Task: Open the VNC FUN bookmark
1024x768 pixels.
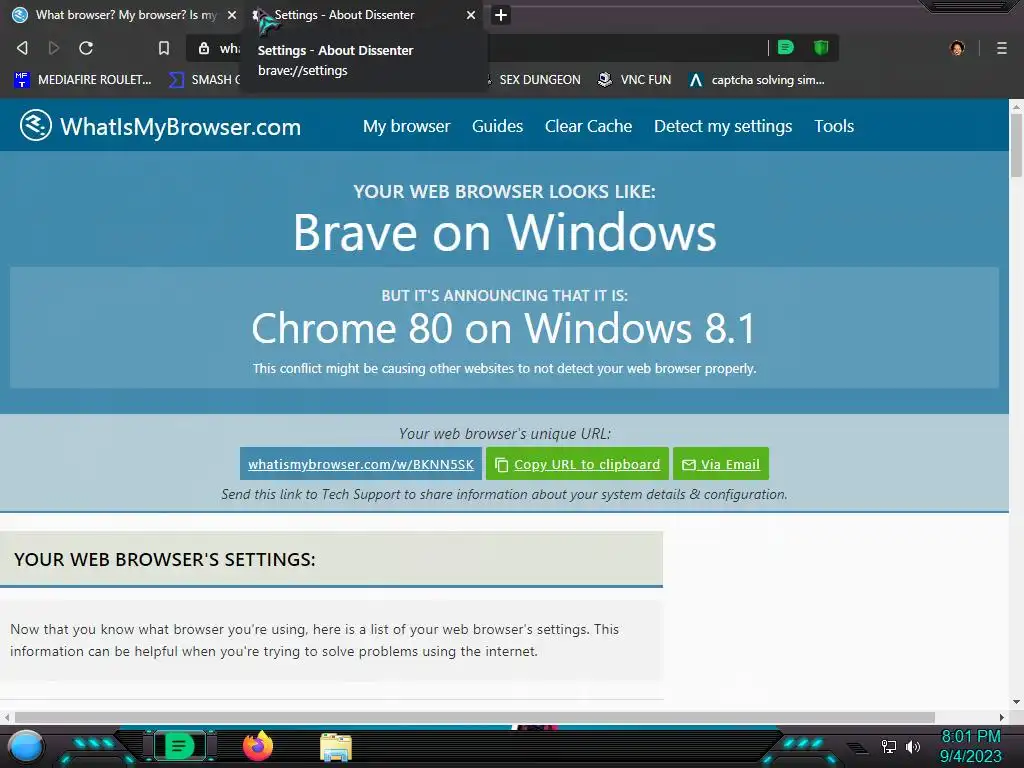Action: pos(635,80)
